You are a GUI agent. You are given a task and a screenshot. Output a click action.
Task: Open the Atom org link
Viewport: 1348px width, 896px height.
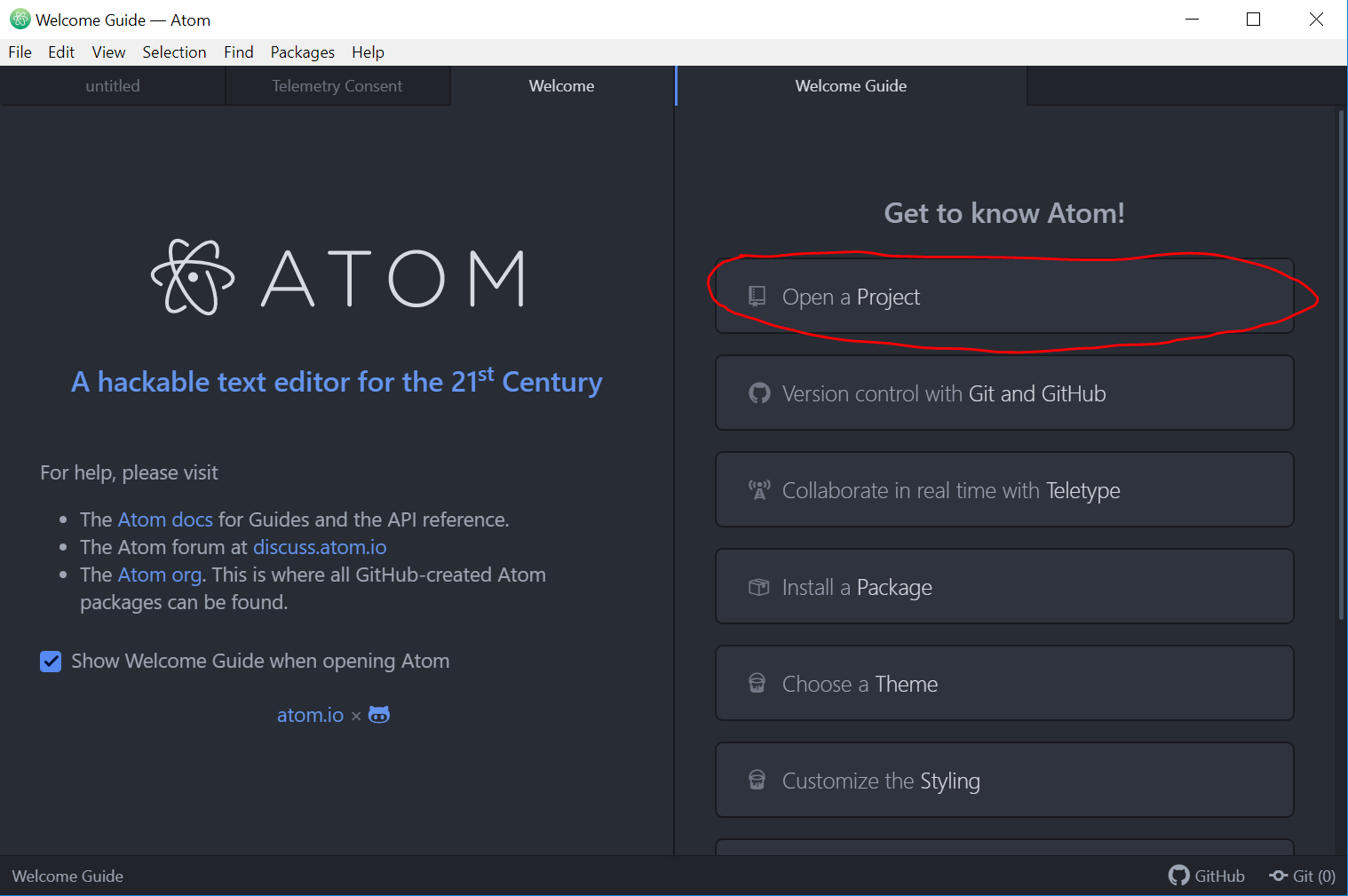click(x=160, y=575)
